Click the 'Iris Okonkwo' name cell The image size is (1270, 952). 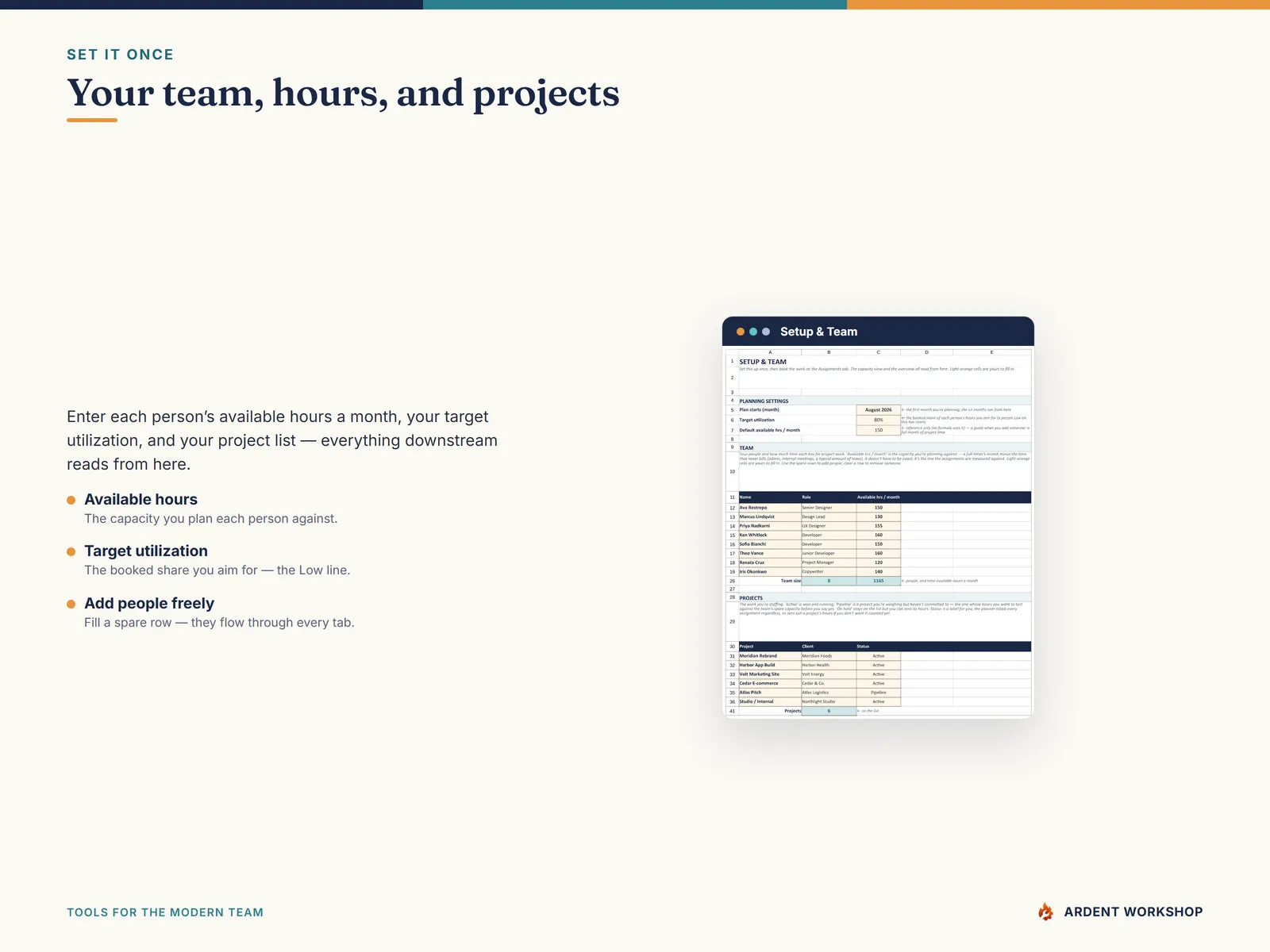(770, 571)
